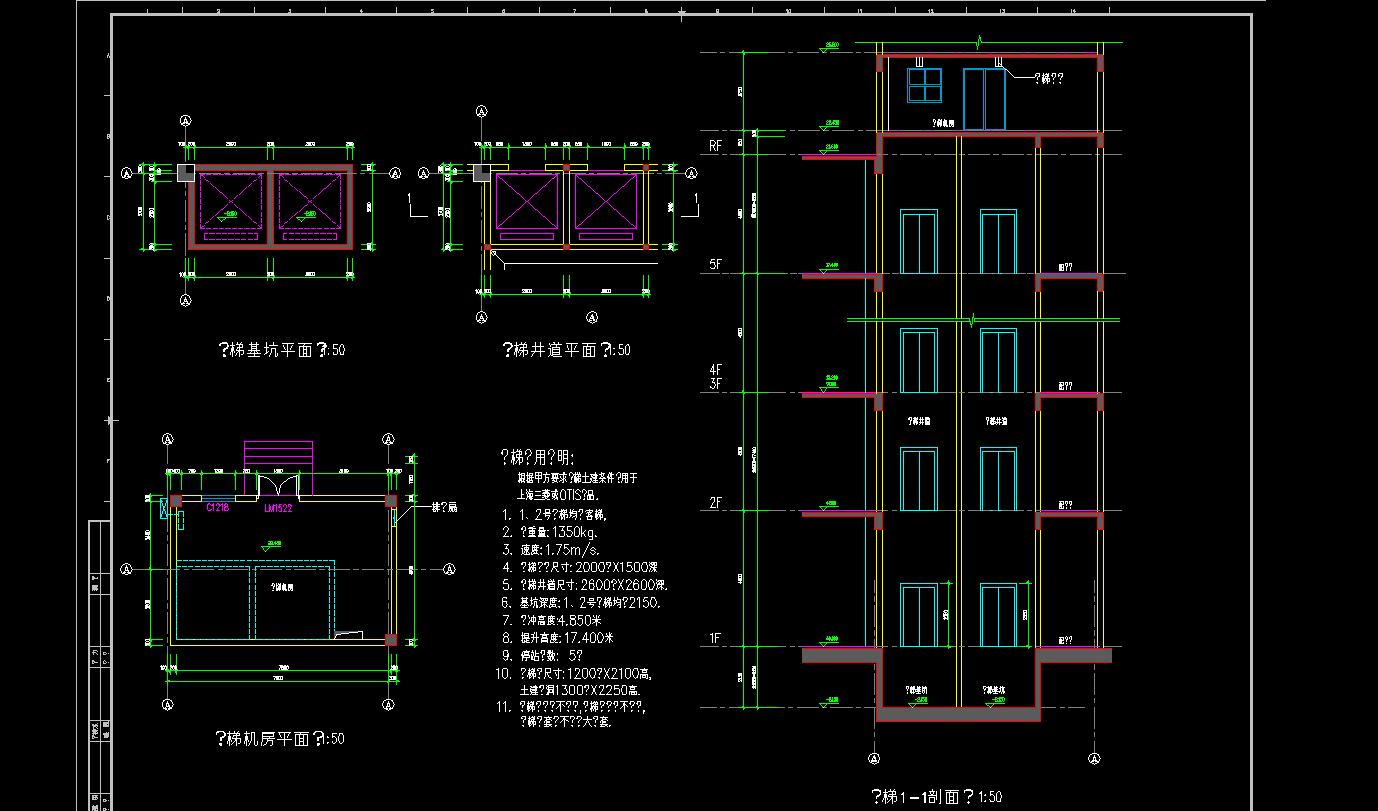
Task: Click the '梯1-1剖面 1:50' section title
Action: click(x=937, y=797)
